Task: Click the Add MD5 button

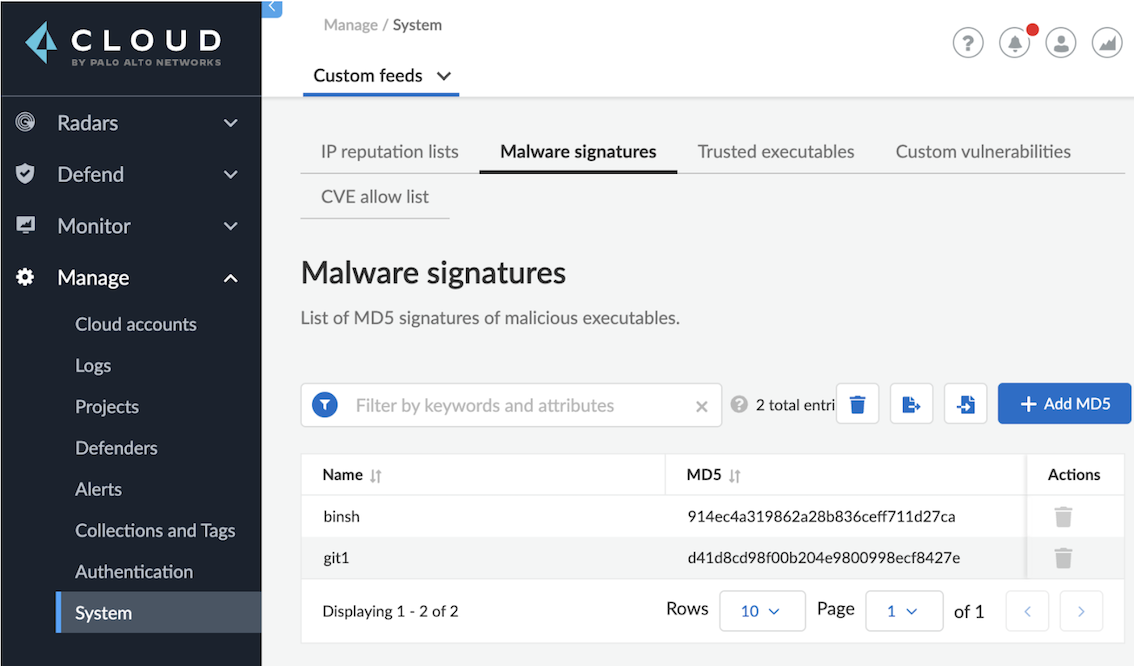Action: pos(1064,404)
